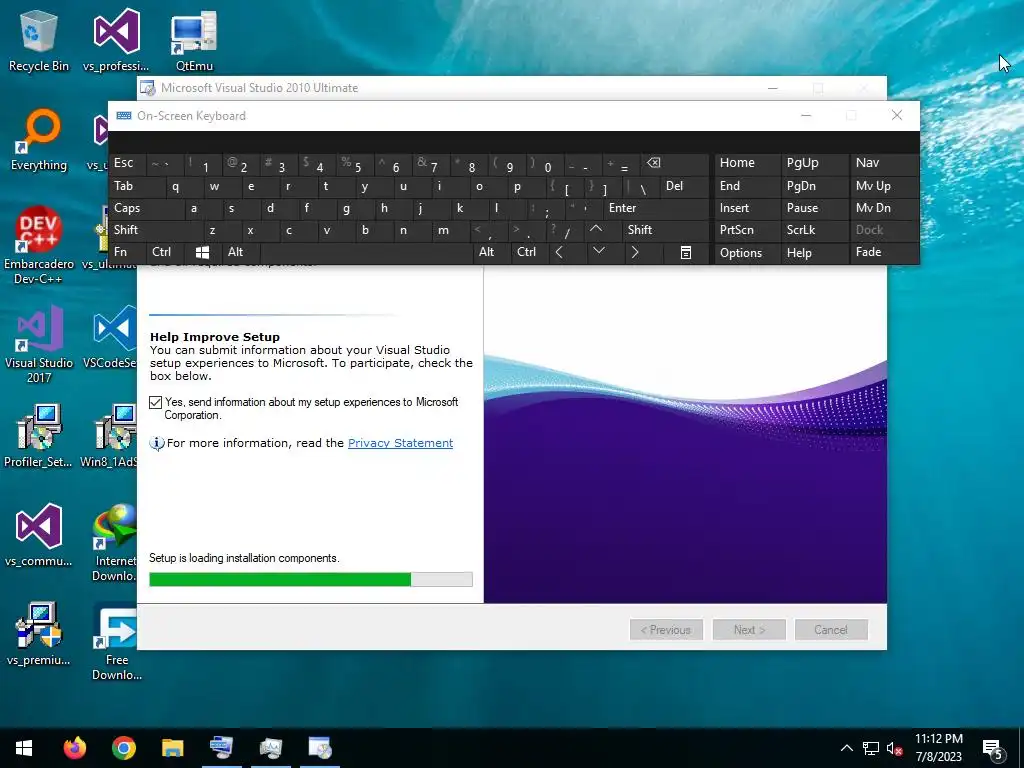Click Help on the On-Screen Keyboard

(x=814, y=253)
